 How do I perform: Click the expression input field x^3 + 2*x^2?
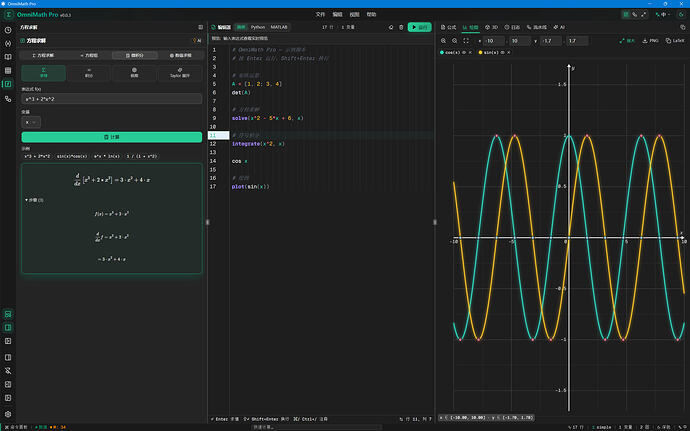pos(112,99)
